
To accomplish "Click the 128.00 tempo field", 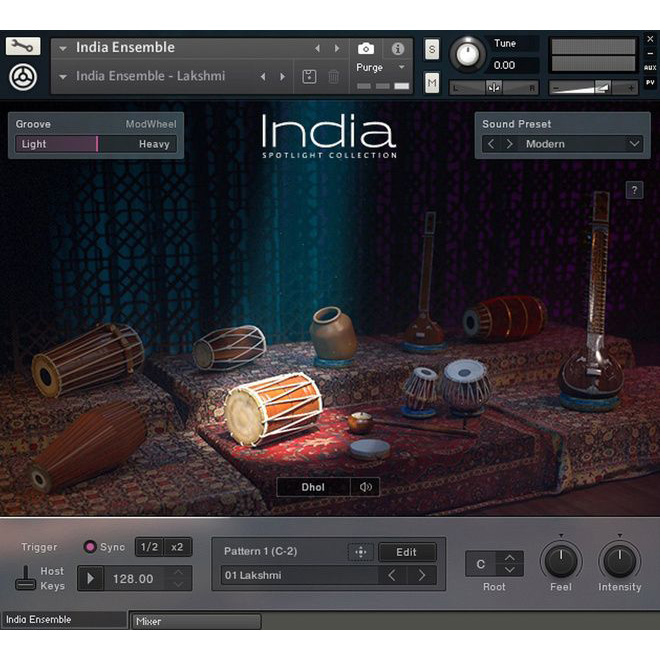I will coord(133,579).
